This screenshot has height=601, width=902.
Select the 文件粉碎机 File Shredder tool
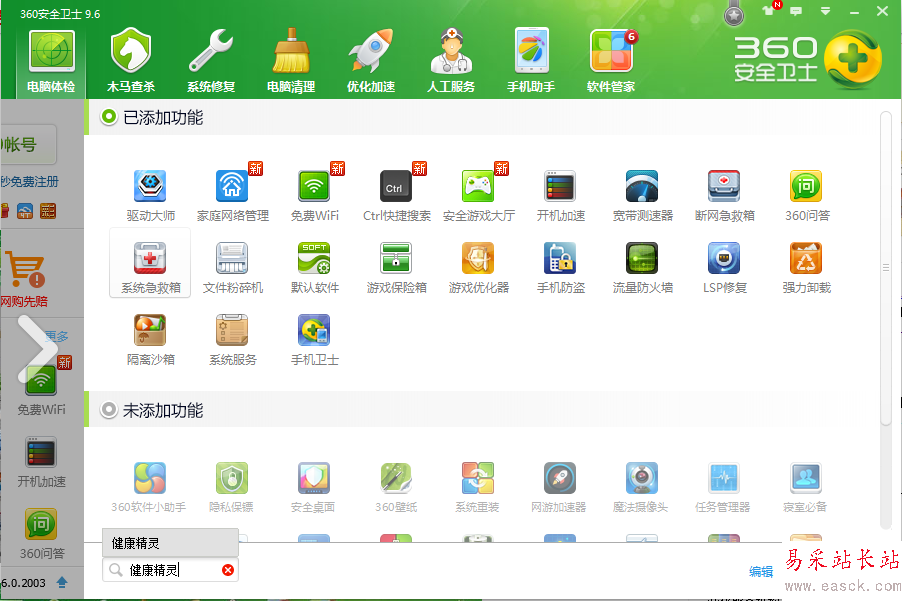(231, 264)
